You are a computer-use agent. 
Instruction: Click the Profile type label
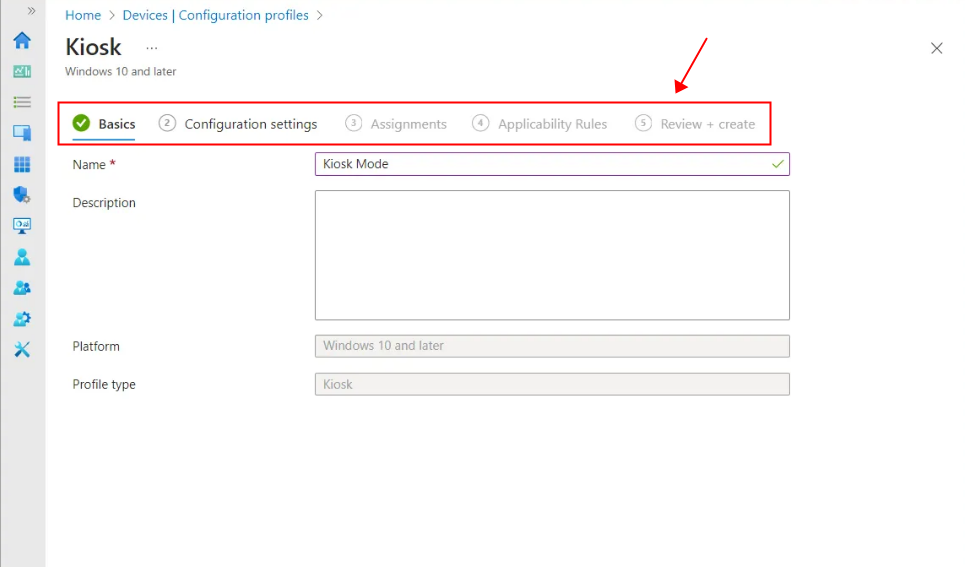pos(104,384)
